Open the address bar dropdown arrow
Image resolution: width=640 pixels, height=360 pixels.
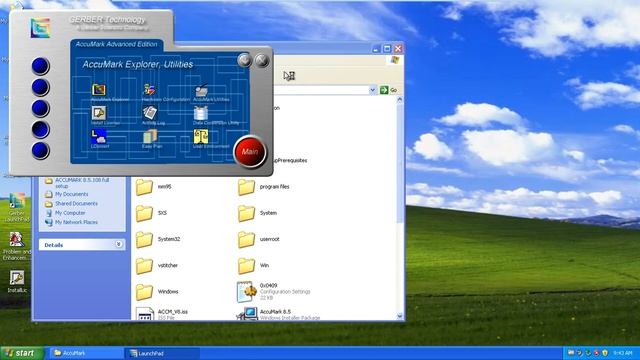(372, 90)
